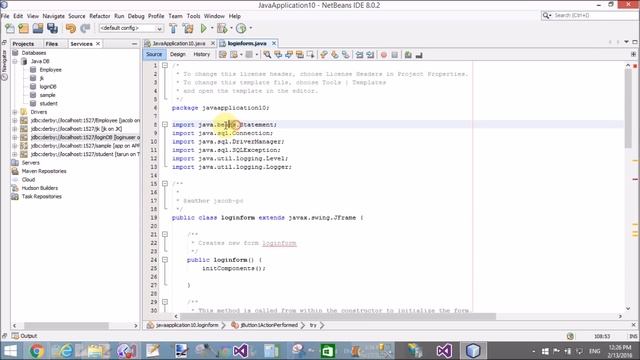This screenshot has width=640, height=360.
Task: Open the Refactor menu
Action: tap(100, 16)
